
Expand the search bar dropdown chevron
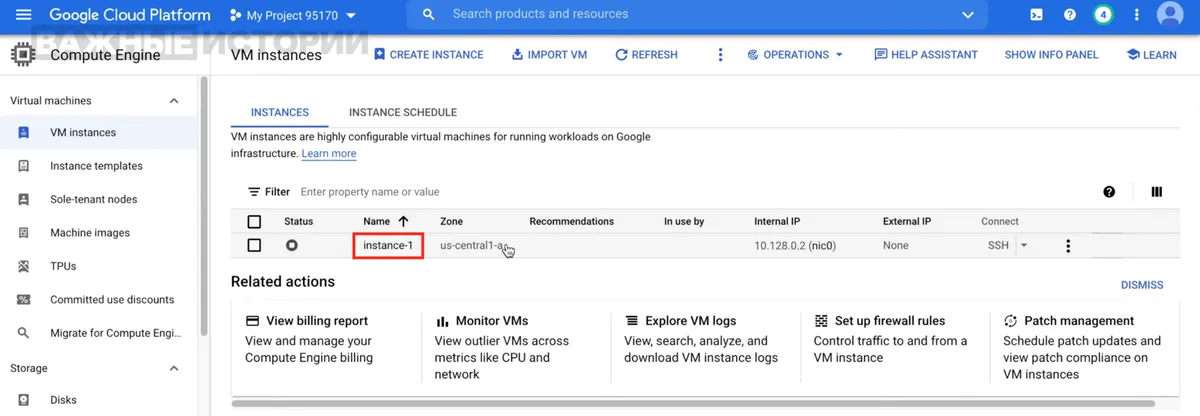[967, 15]
